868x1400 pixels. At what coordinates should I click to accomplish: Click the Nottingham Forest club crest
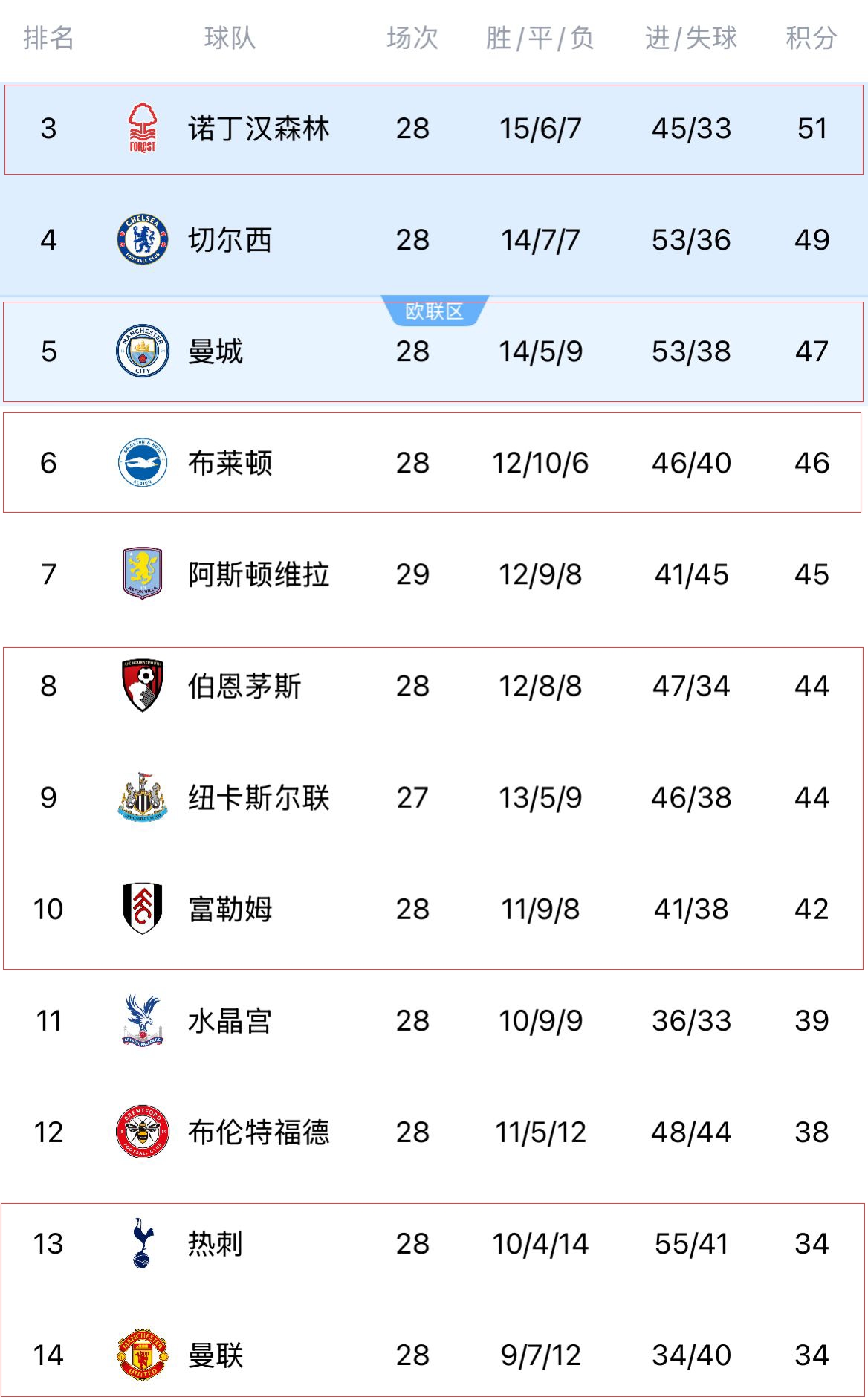tap(143, 129)
